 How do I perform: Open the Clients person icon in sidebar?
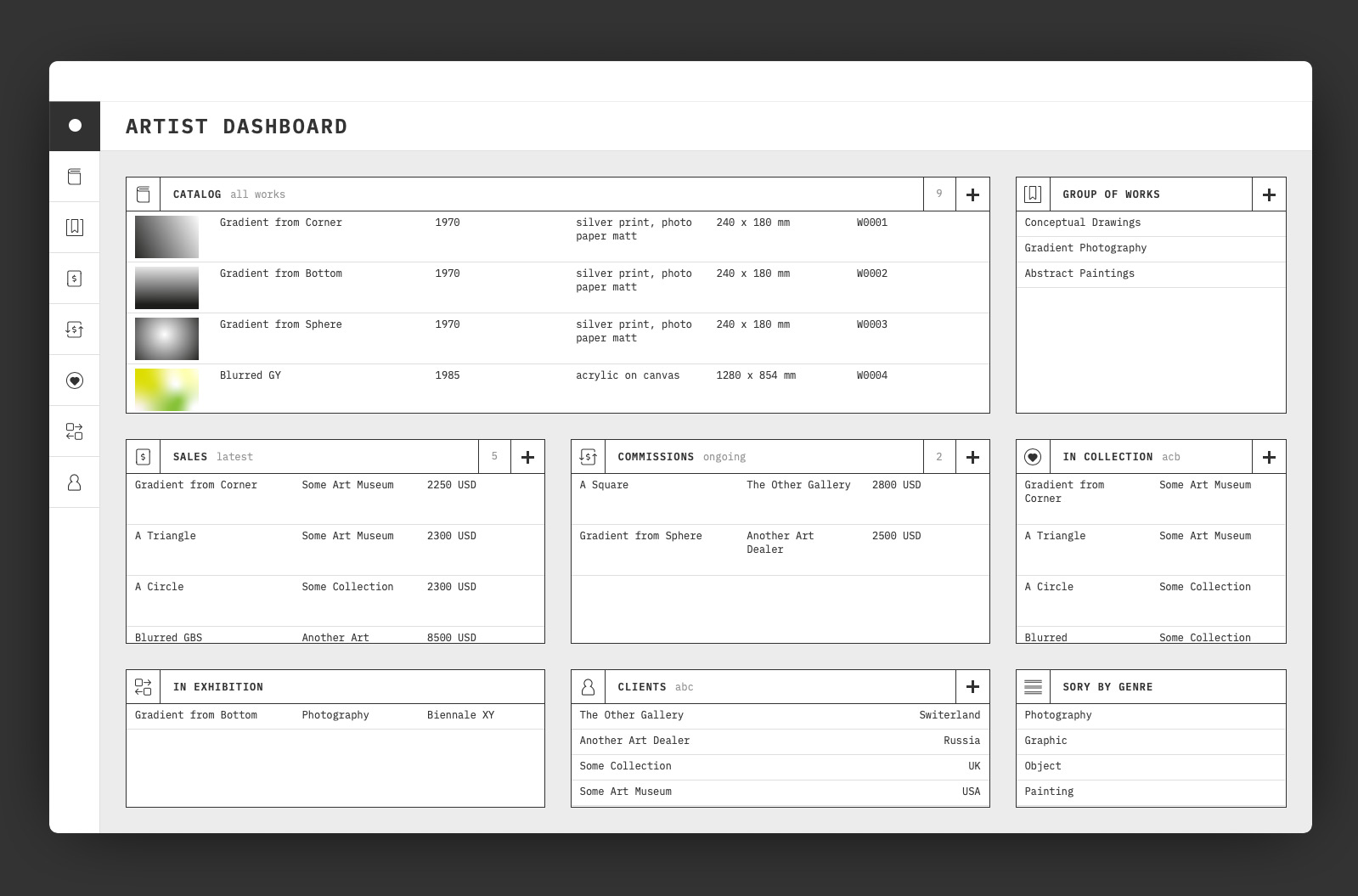(x=75, y=482)
